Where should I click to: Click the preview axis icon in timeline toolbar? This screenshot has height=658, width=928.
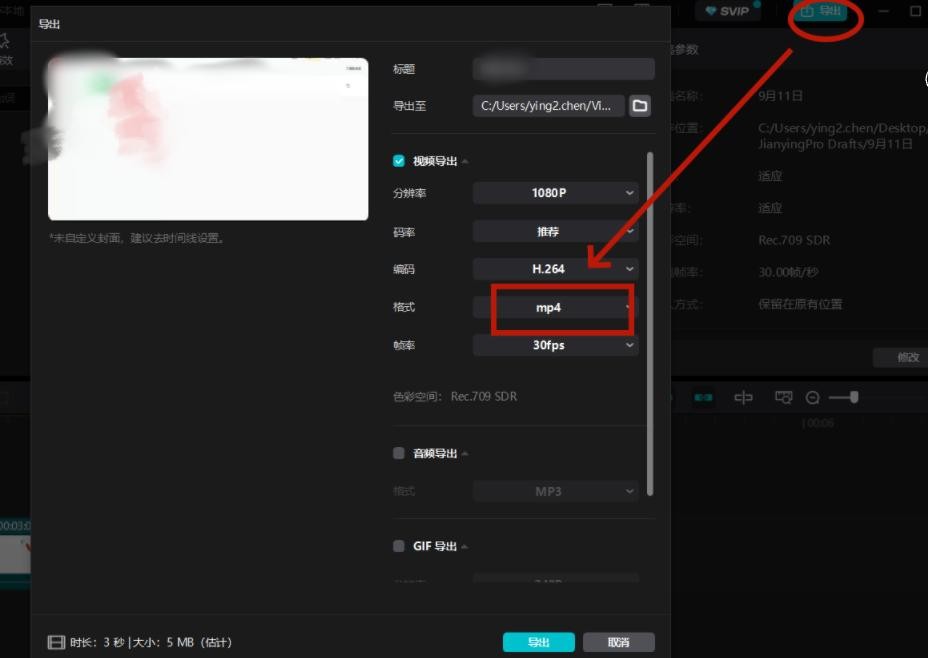784,398
